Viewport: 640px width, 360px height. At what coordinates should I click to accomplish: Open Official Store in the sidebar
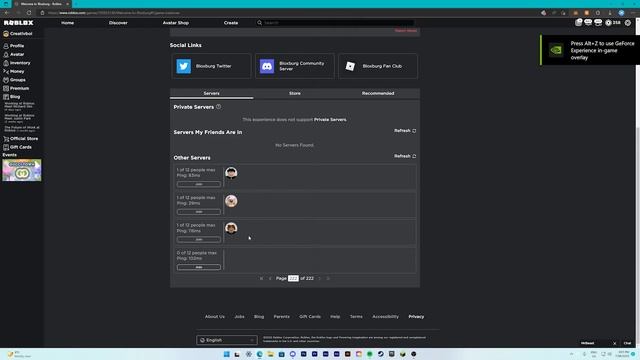21,139
